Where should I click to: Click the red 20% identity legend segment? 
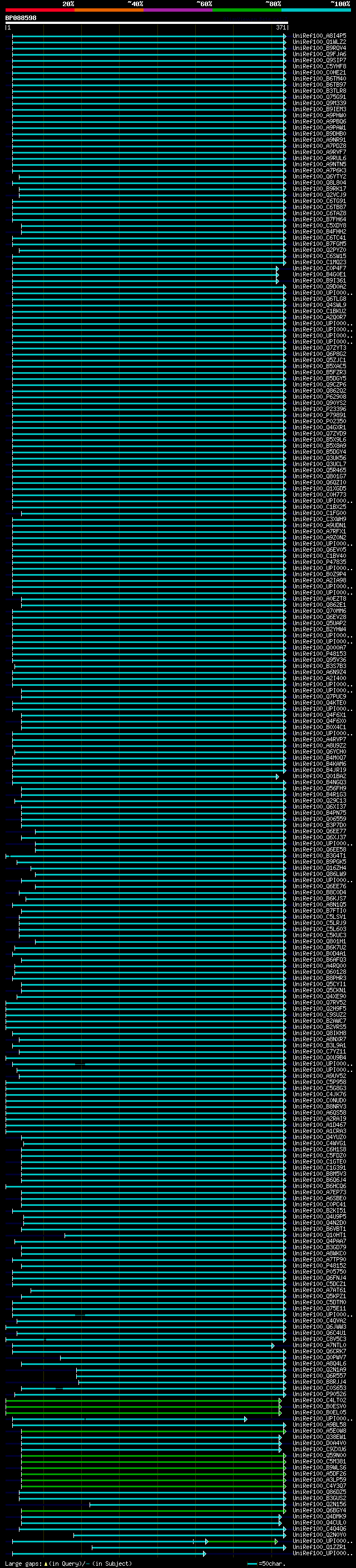[39, 10]
